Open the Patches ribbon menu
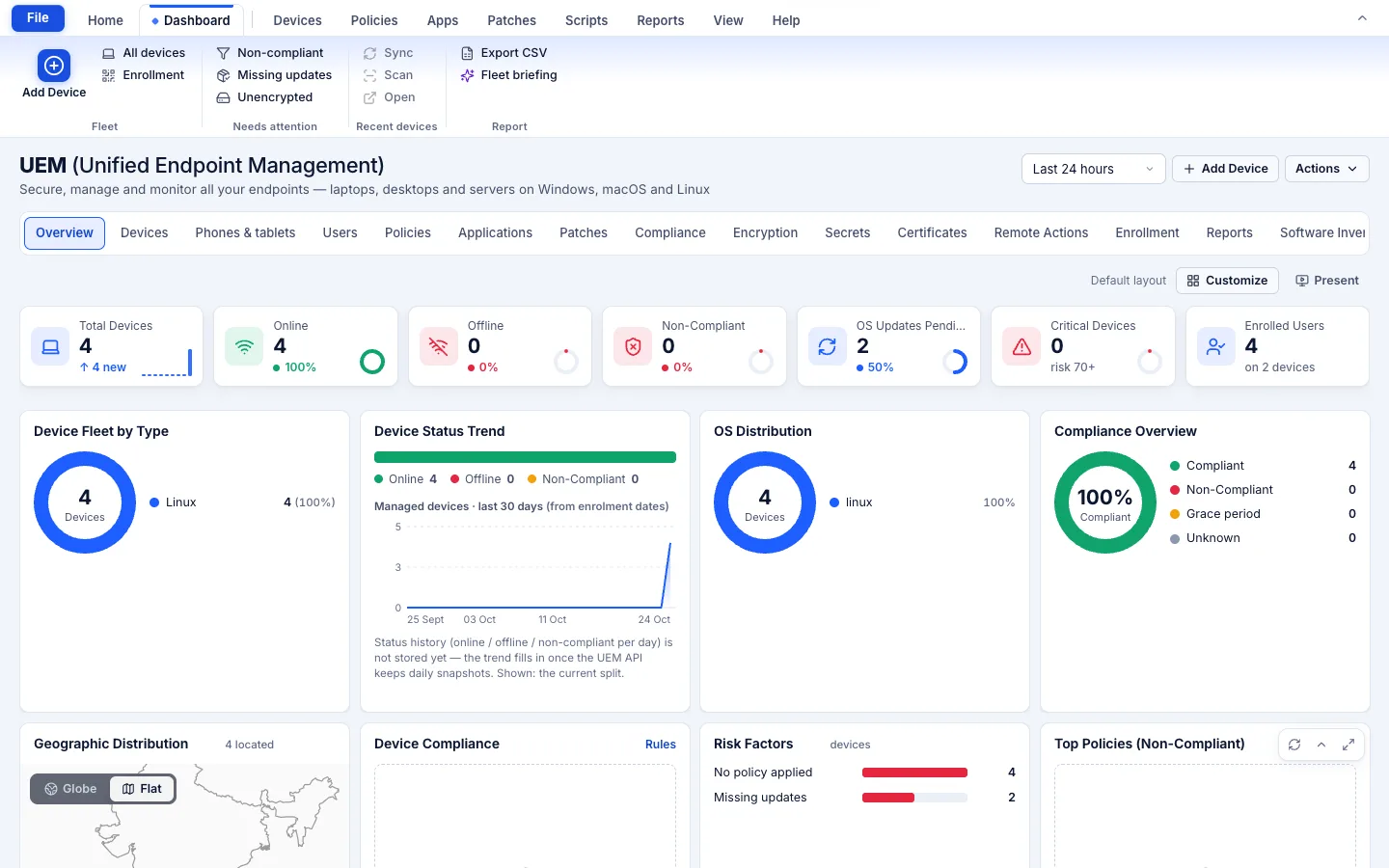The width and height of the screenshot is (1389, 868). click(x=511, y=20)
